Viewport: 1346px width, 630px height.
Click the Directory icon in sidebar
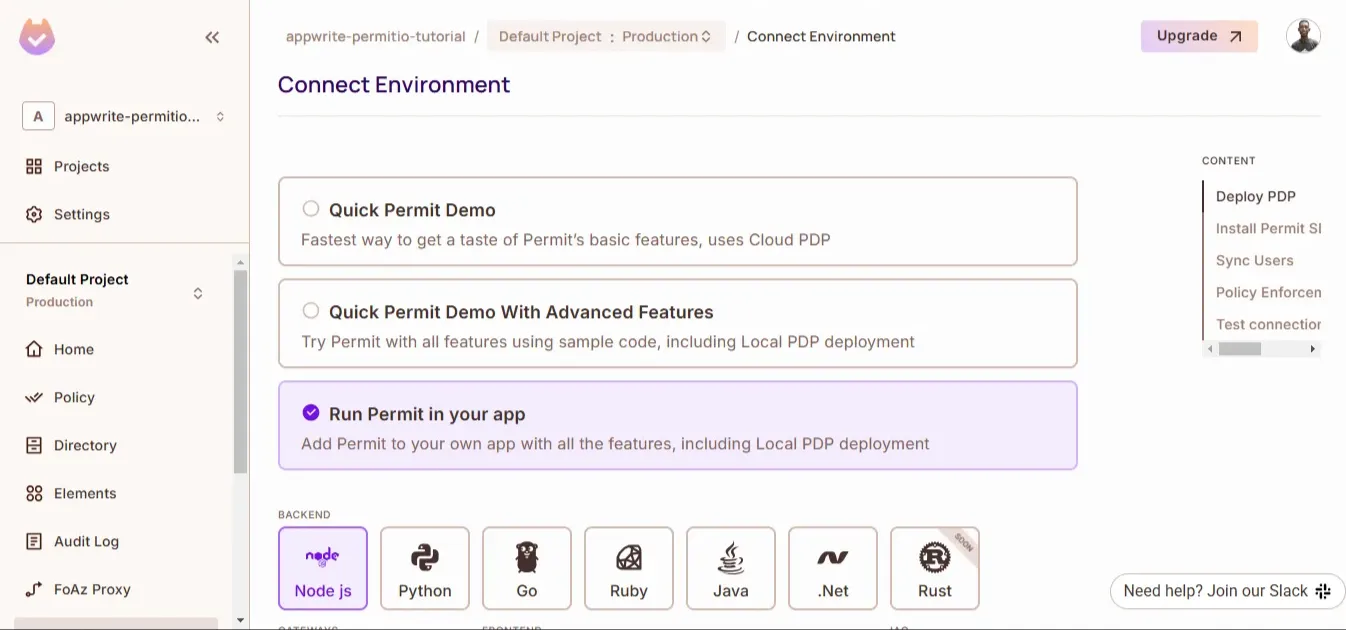click(34, 445)
